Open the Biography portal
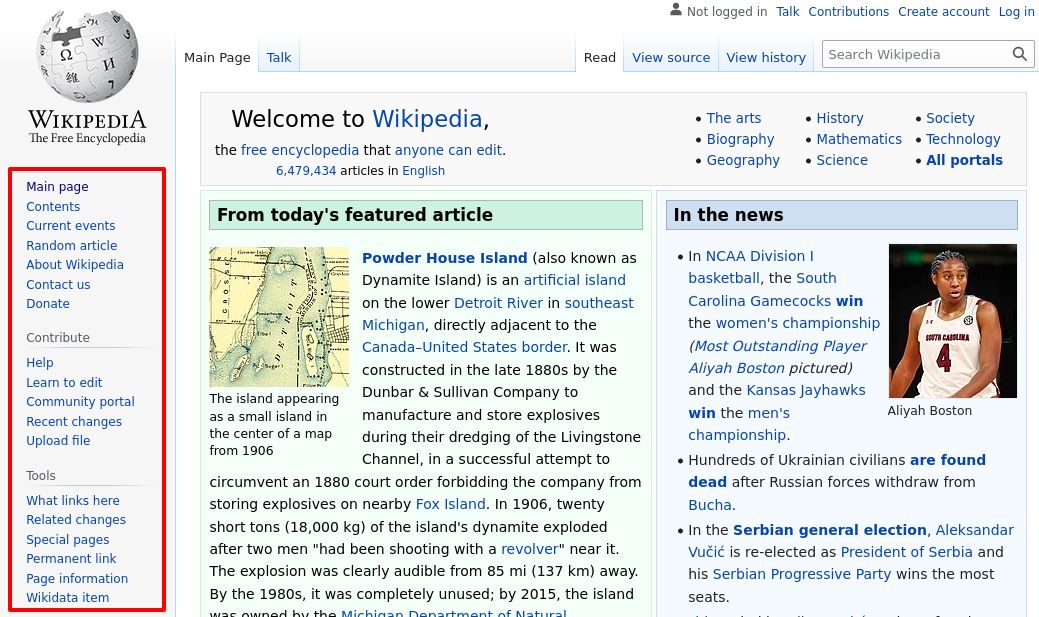 [740, 139]
